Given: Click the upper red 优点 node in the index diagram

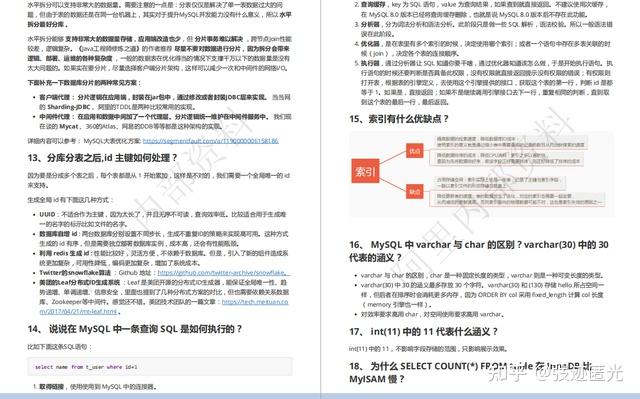Looking at the screenshot, I should (415, 151).
